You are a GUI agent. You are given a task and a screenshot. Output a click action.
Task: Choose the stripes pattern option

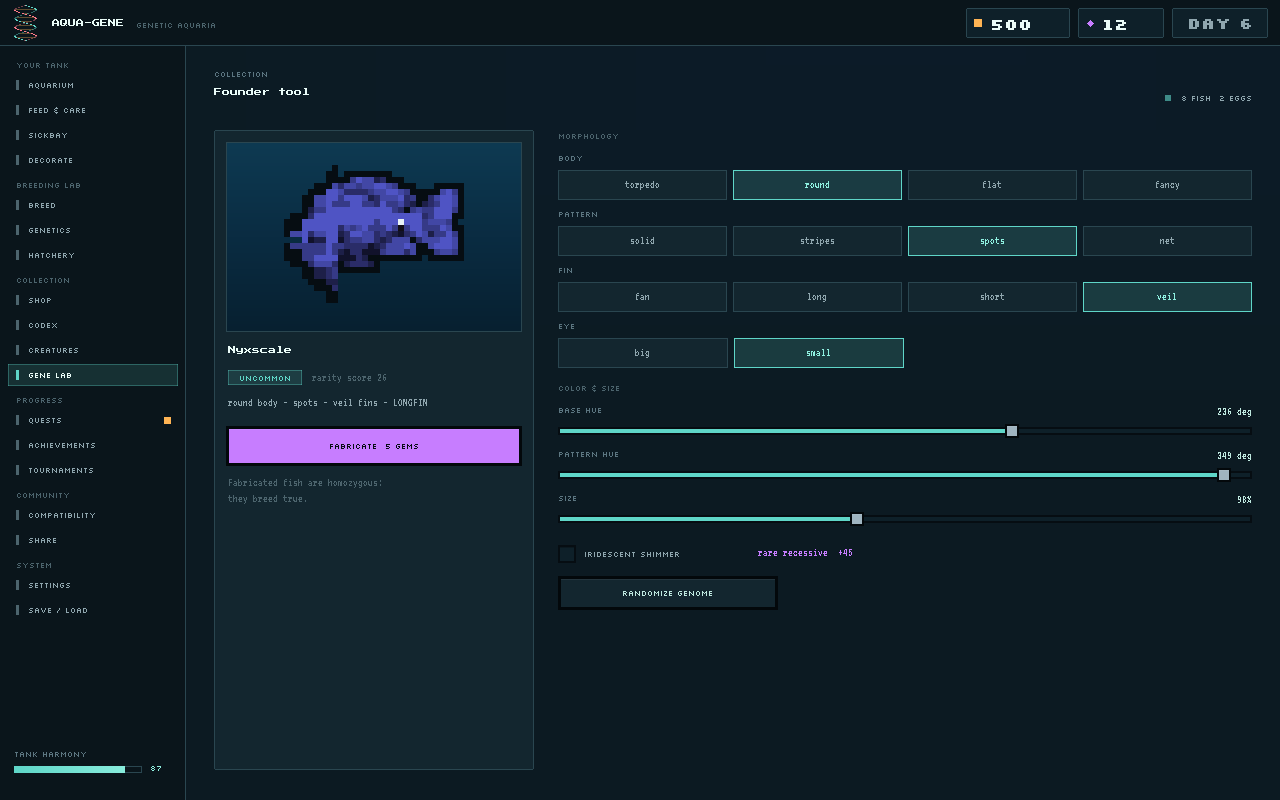pyautogui.click(x=817, y=241)
